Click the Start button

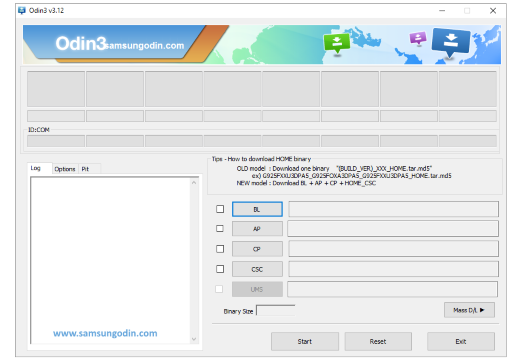305,341
